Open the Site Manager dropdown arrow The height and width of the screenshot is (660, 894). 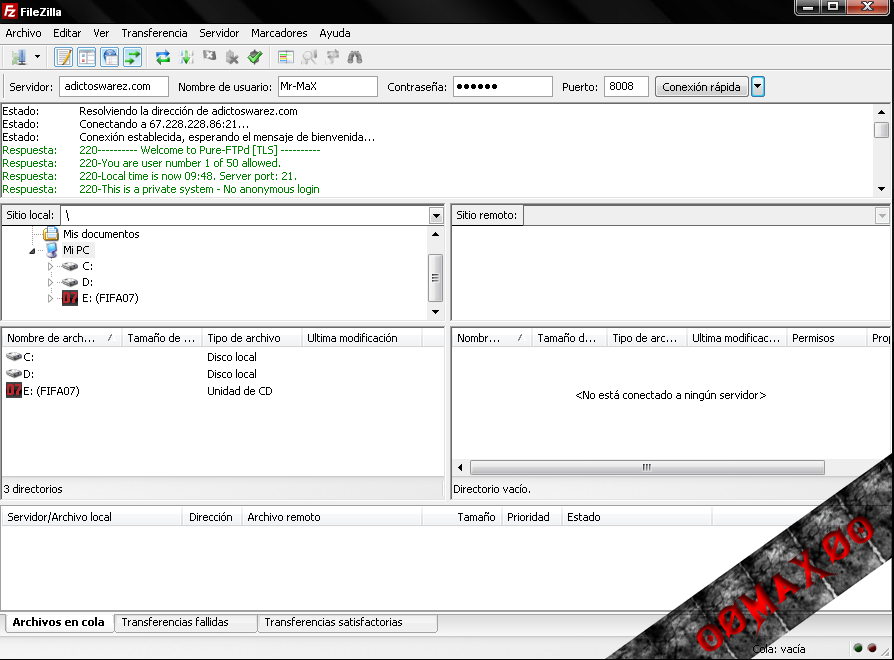tap(37, 57)
